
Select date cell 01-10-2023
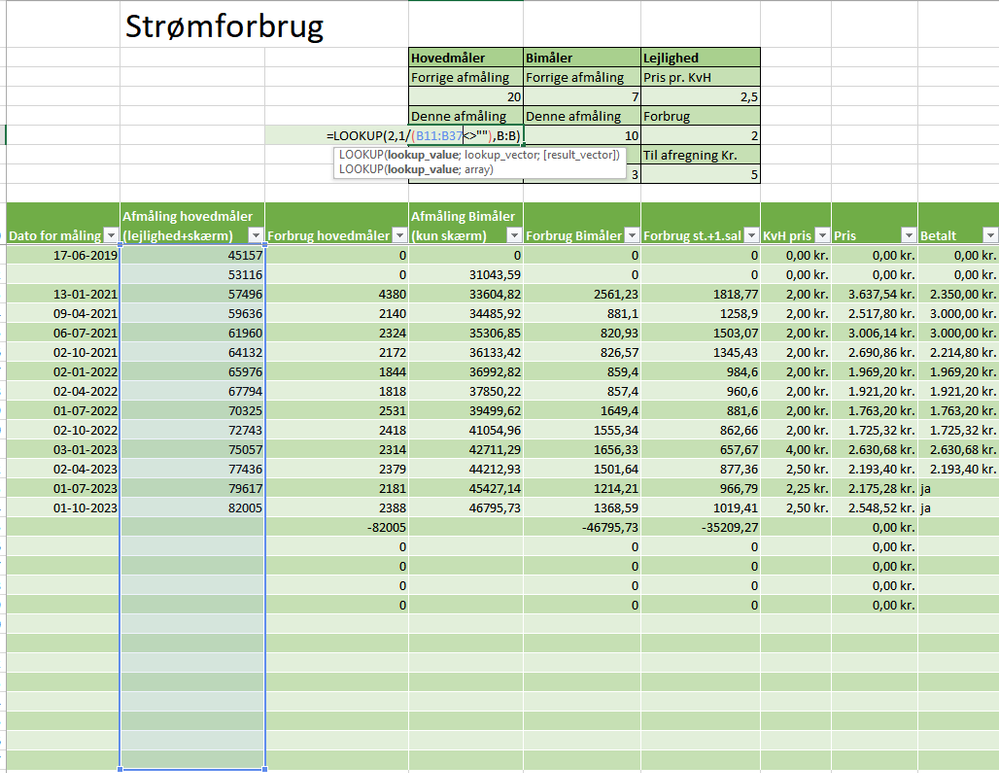(63, 508)
